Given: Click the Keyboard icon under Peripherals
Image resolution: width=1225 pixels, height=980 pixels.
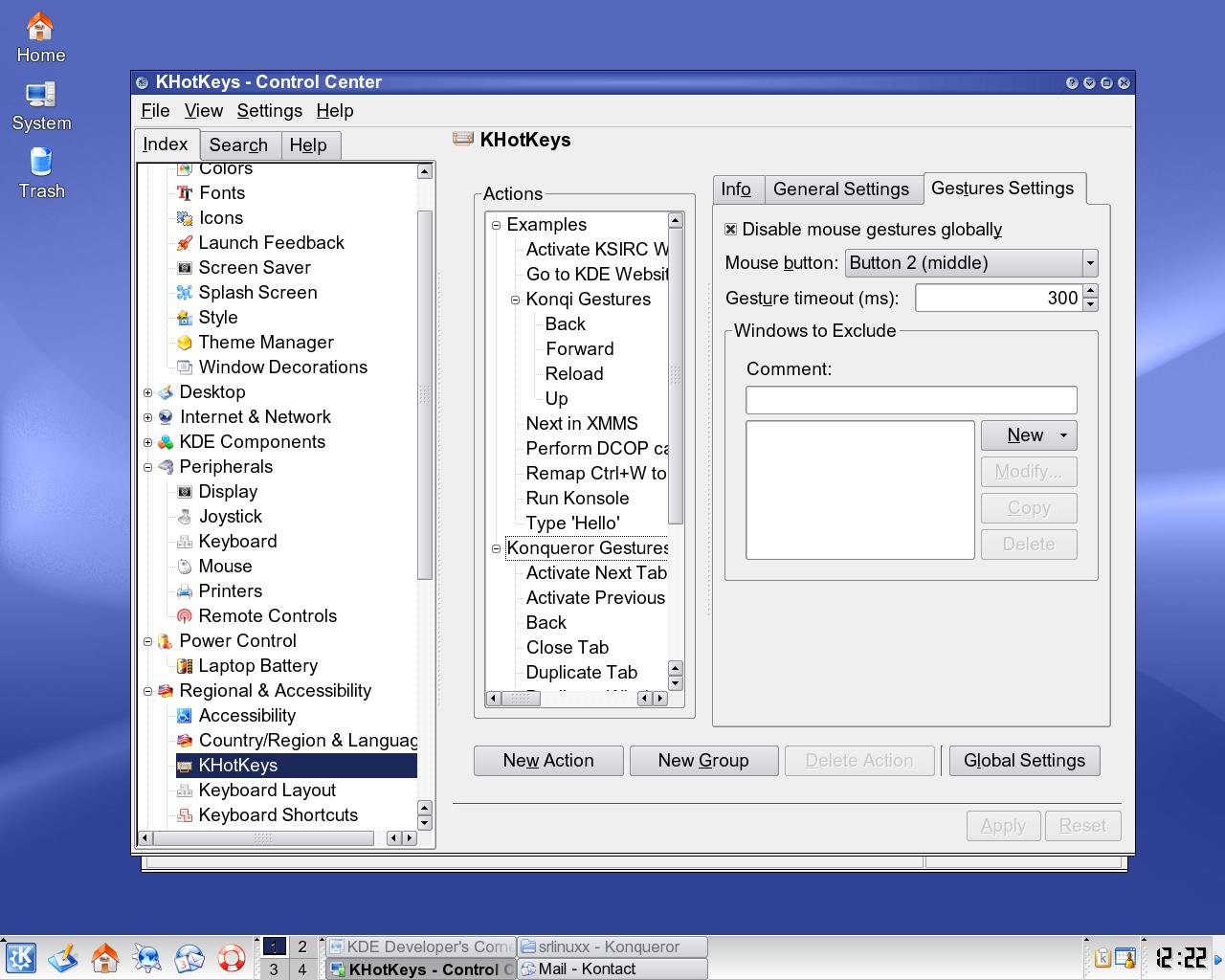Looking at the screenshot, I should [x=185, y=542].
